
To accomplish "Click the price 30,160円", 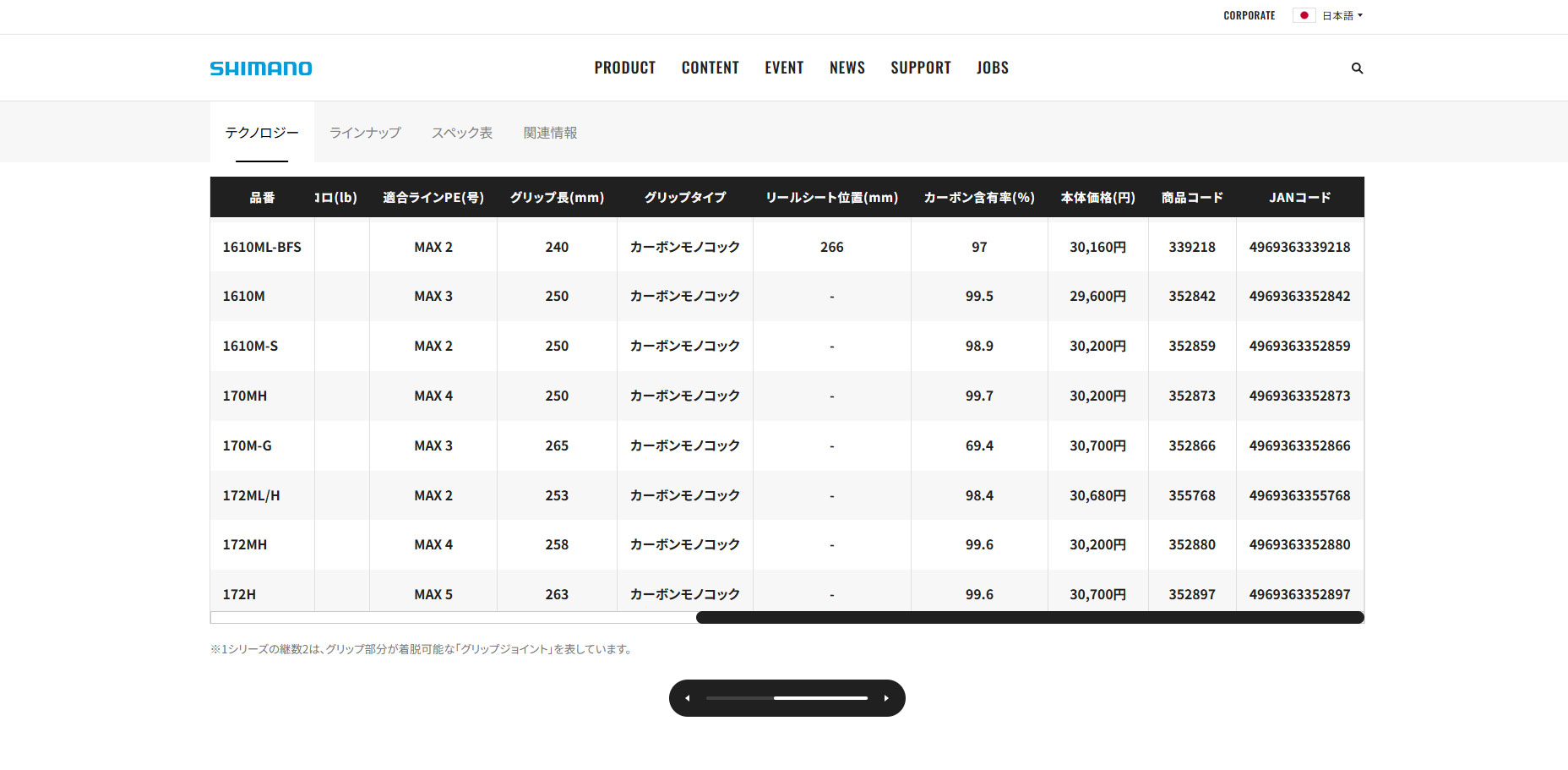I will coord(1098,247).
